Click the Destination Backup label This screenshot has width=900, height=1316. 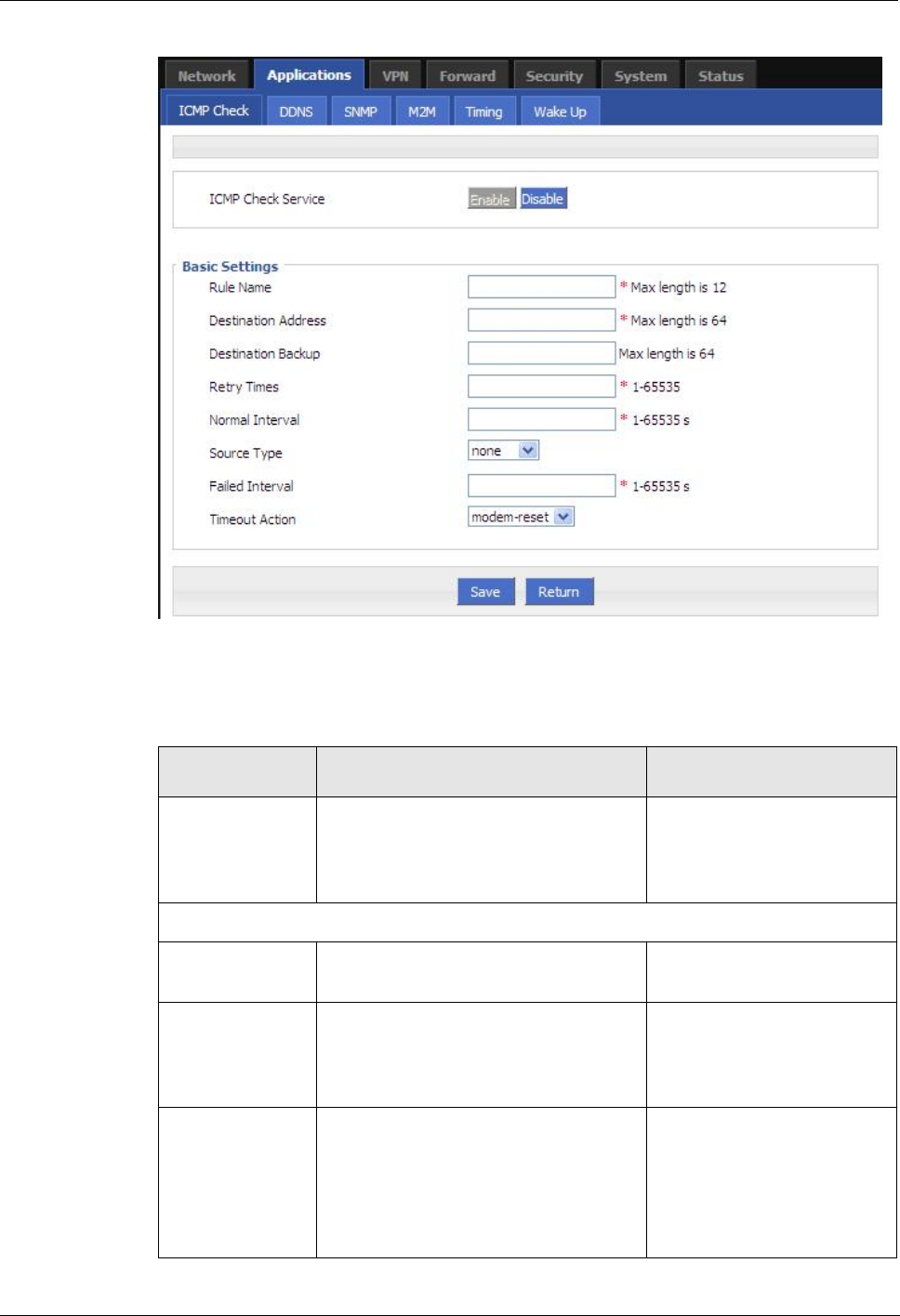pos(264,354)
